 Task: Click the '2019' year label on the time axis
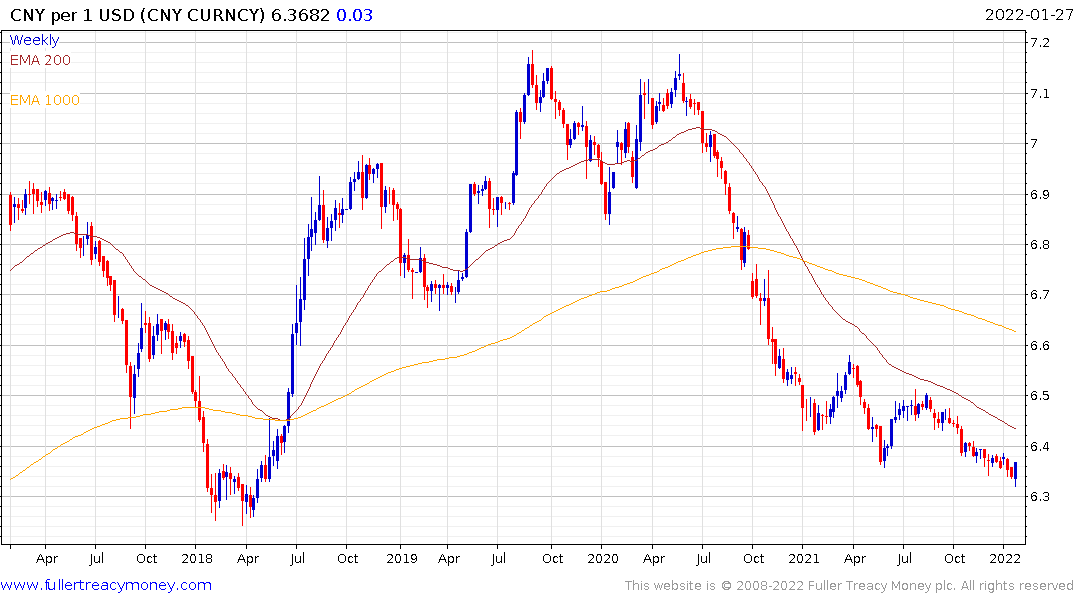coord(402,558)
